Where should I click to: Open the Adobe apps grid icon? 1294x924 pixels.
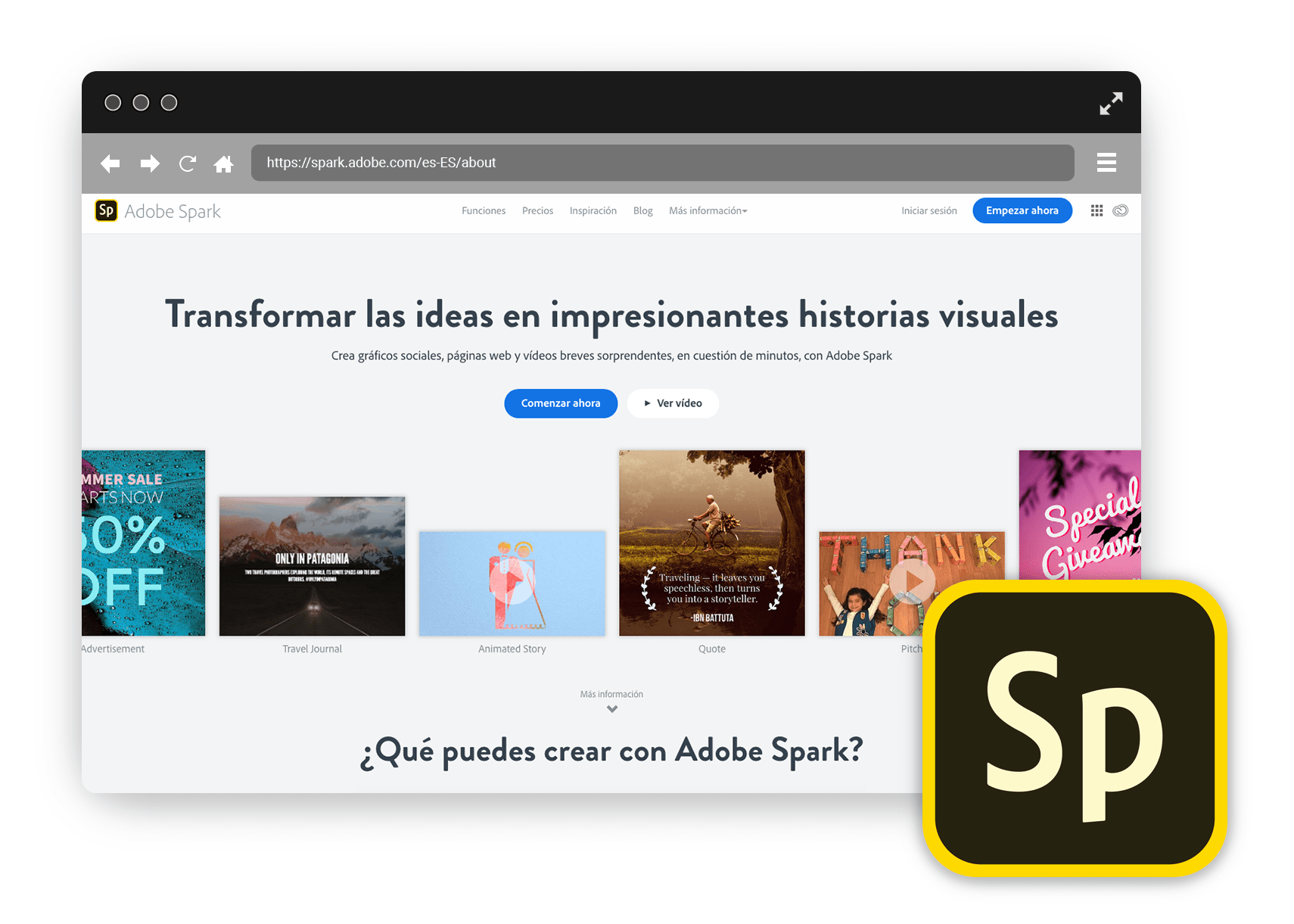(1096, 210)
